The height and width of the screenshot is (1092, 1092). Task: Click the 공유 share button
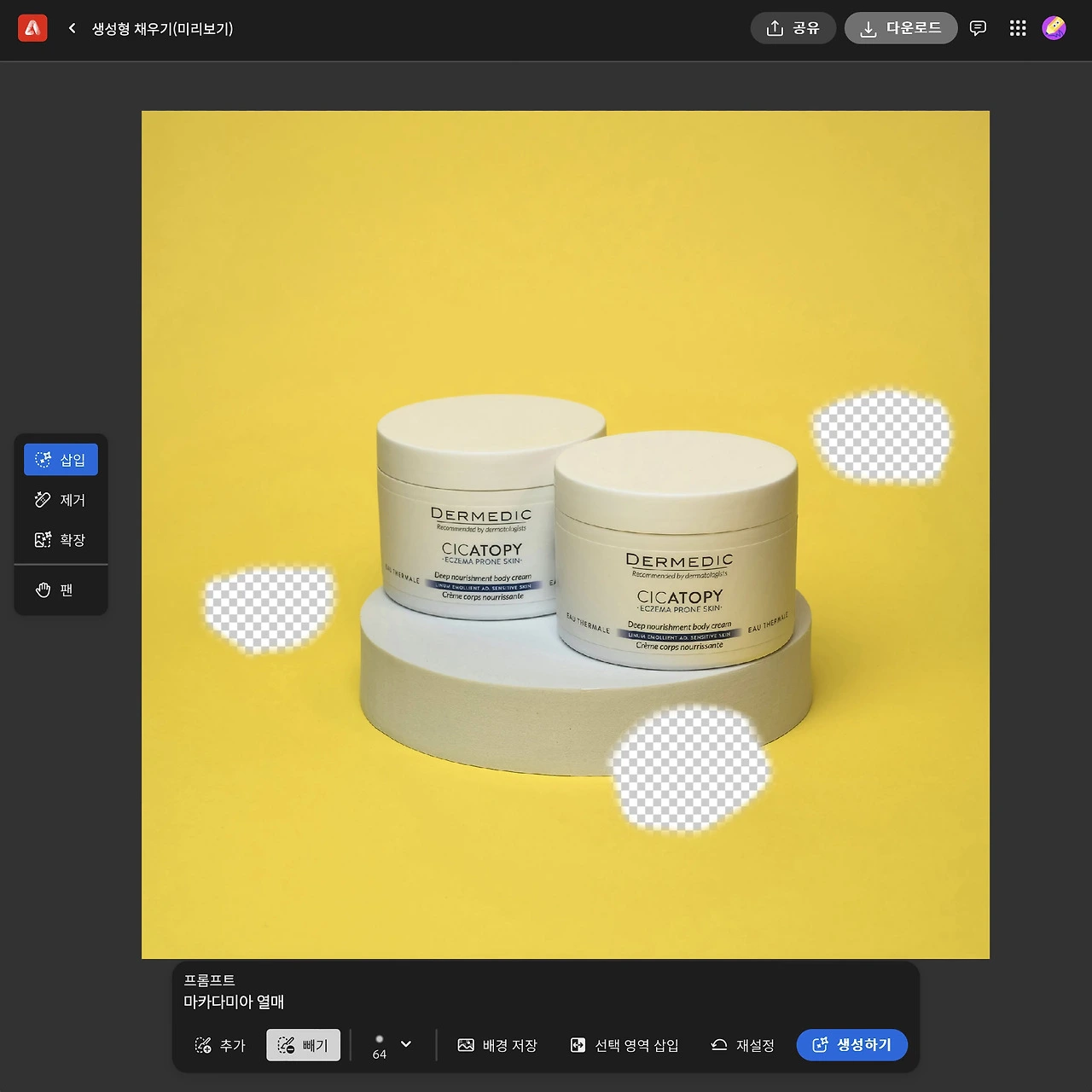coord(793,28)
